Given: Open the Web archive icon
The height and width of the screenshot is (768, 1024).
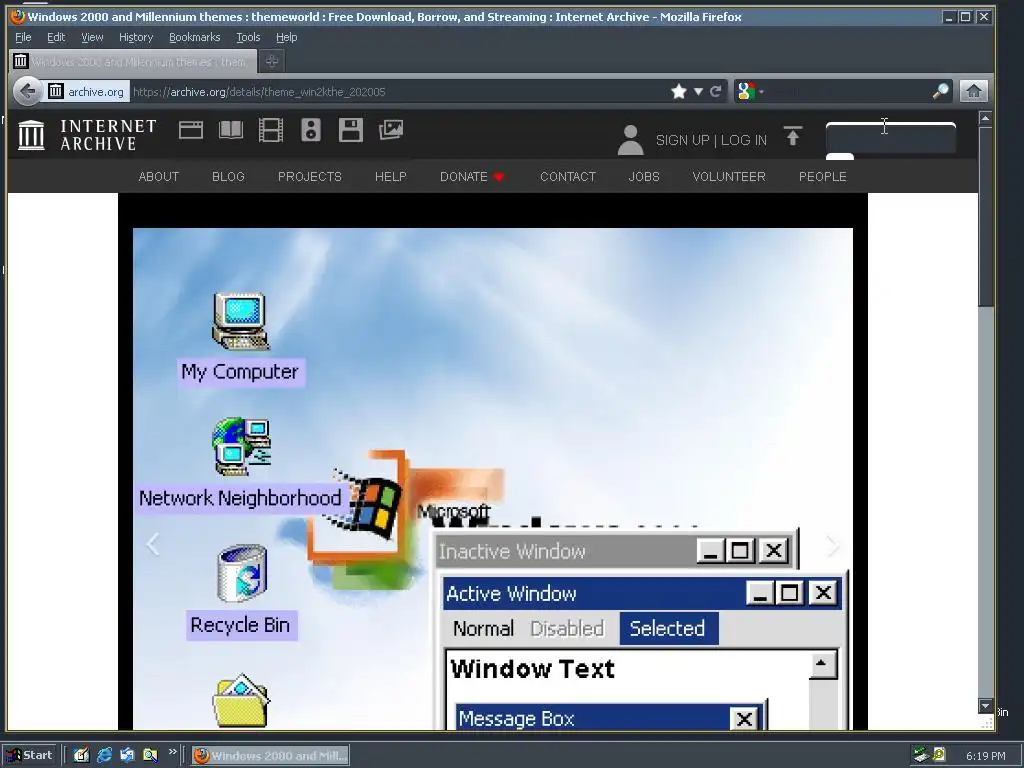Looking at the screenshot, I should point(191,131).
